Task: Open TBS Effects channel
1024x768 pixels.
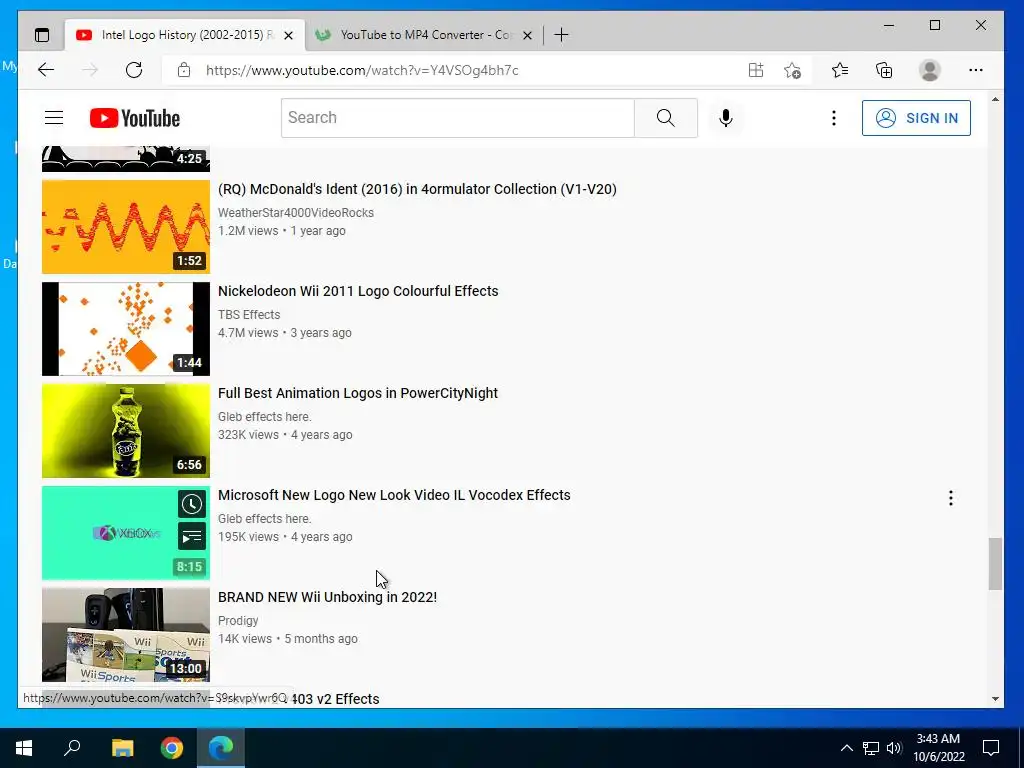Action: (x=249, y=315)
